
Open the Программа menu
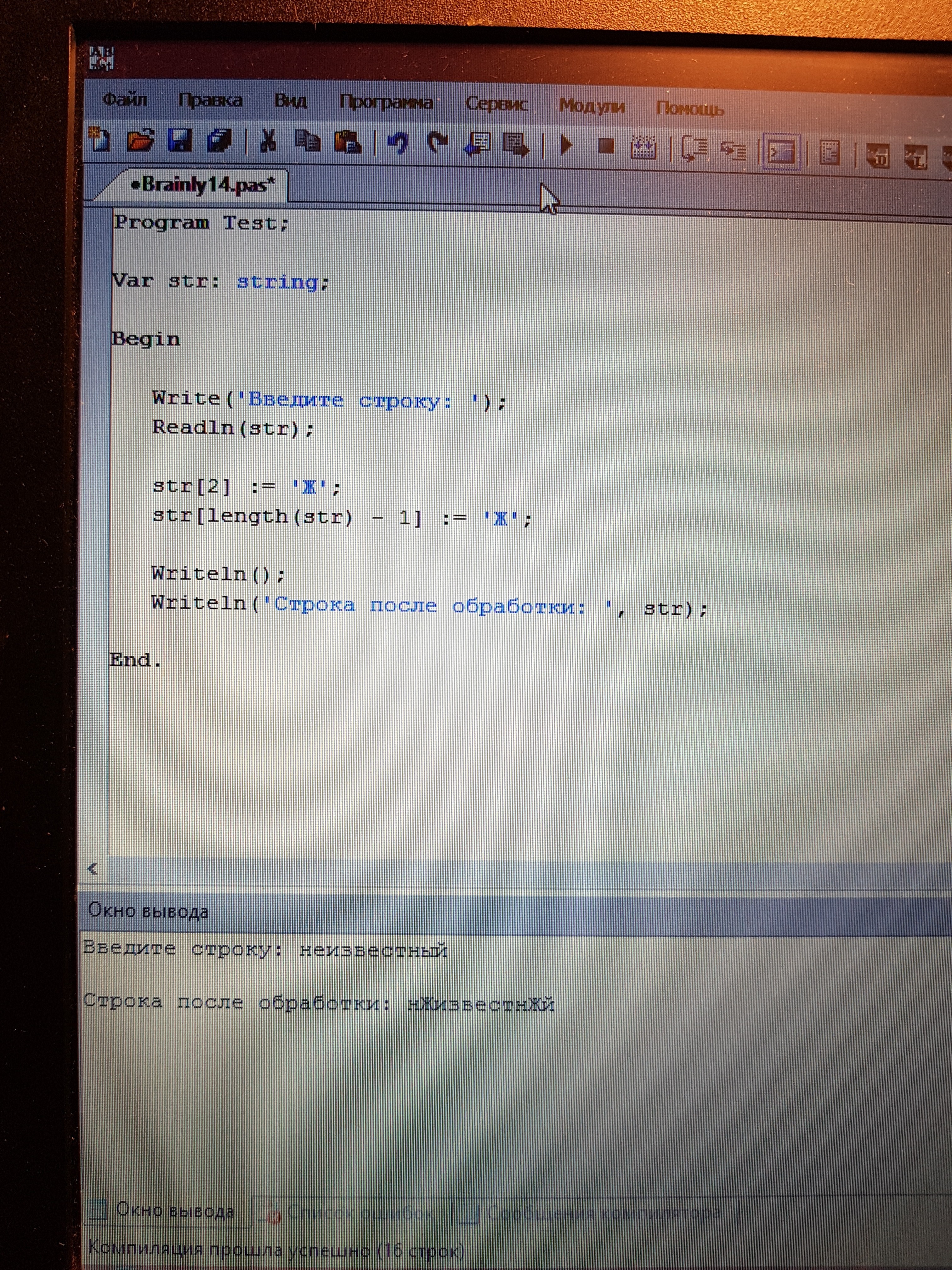pos(386,103)
